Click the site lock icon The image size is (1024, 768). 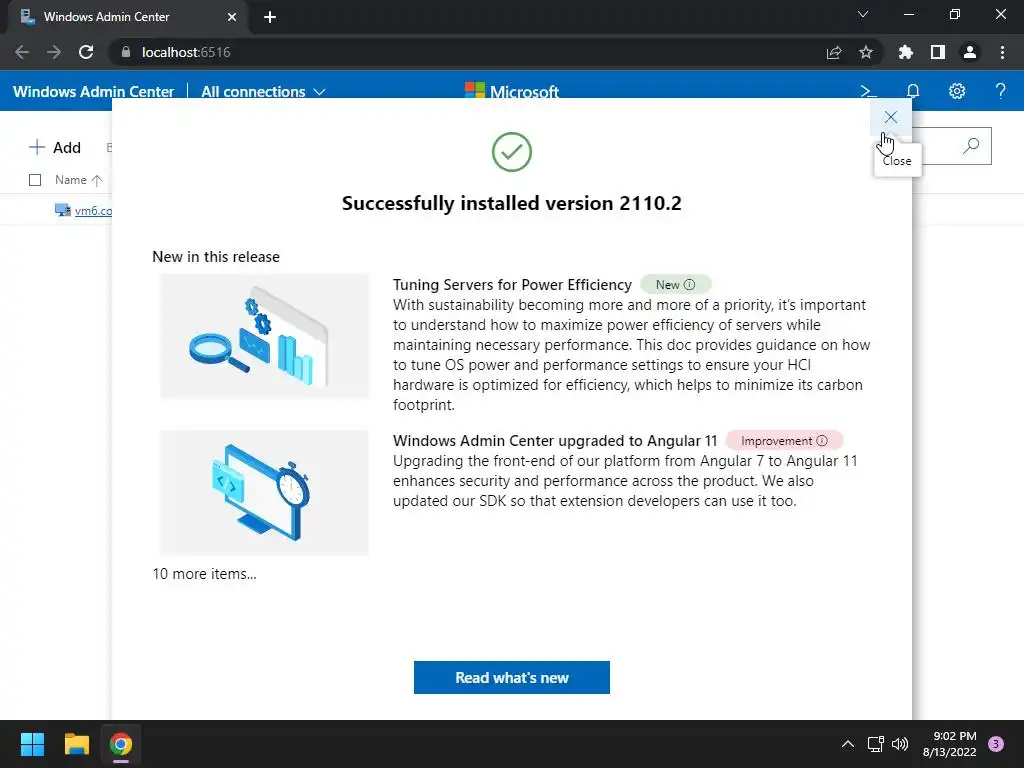pyautogui.click(x=126, y=52)
